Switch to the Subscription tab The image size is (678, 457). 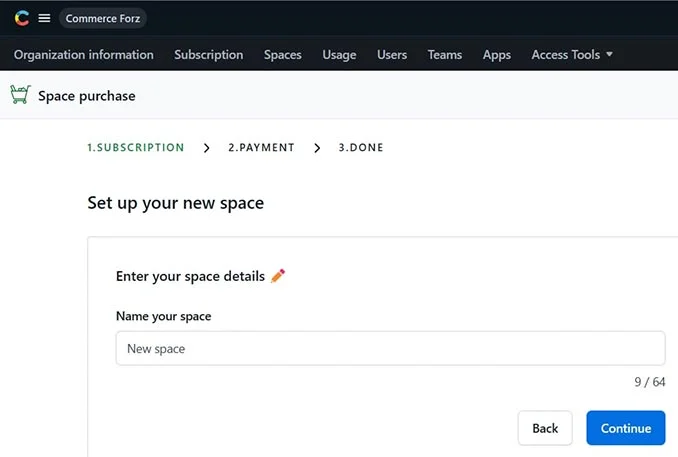[x=208, y=55]
